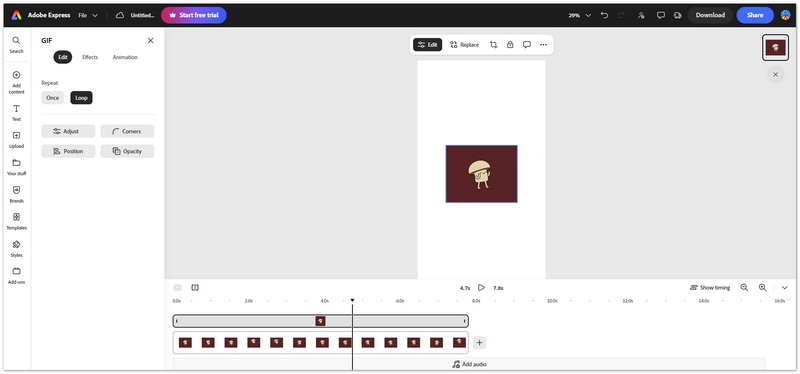This screenshot has height=374, width=800.
Task: Open Your stuff folder in the sidebar
Action: 16,167
